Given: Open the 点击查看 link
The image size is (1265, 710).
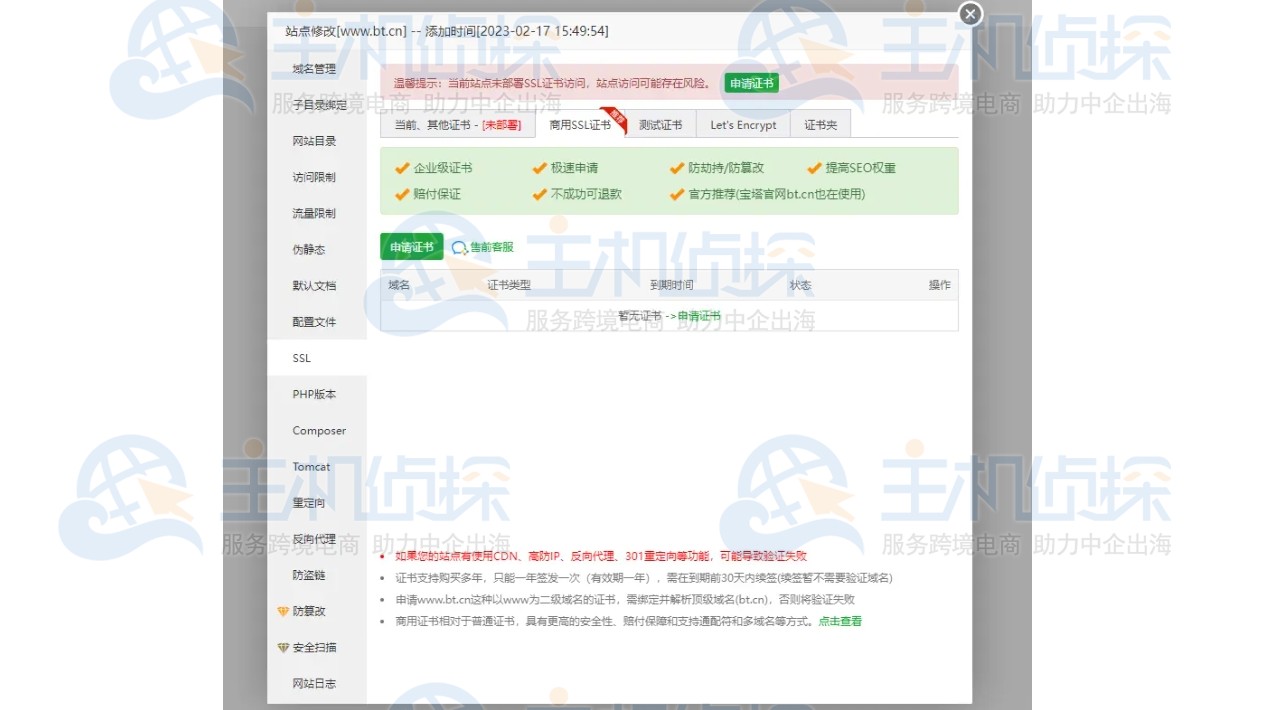Looking at the screenshot, I should pos(839,621).
